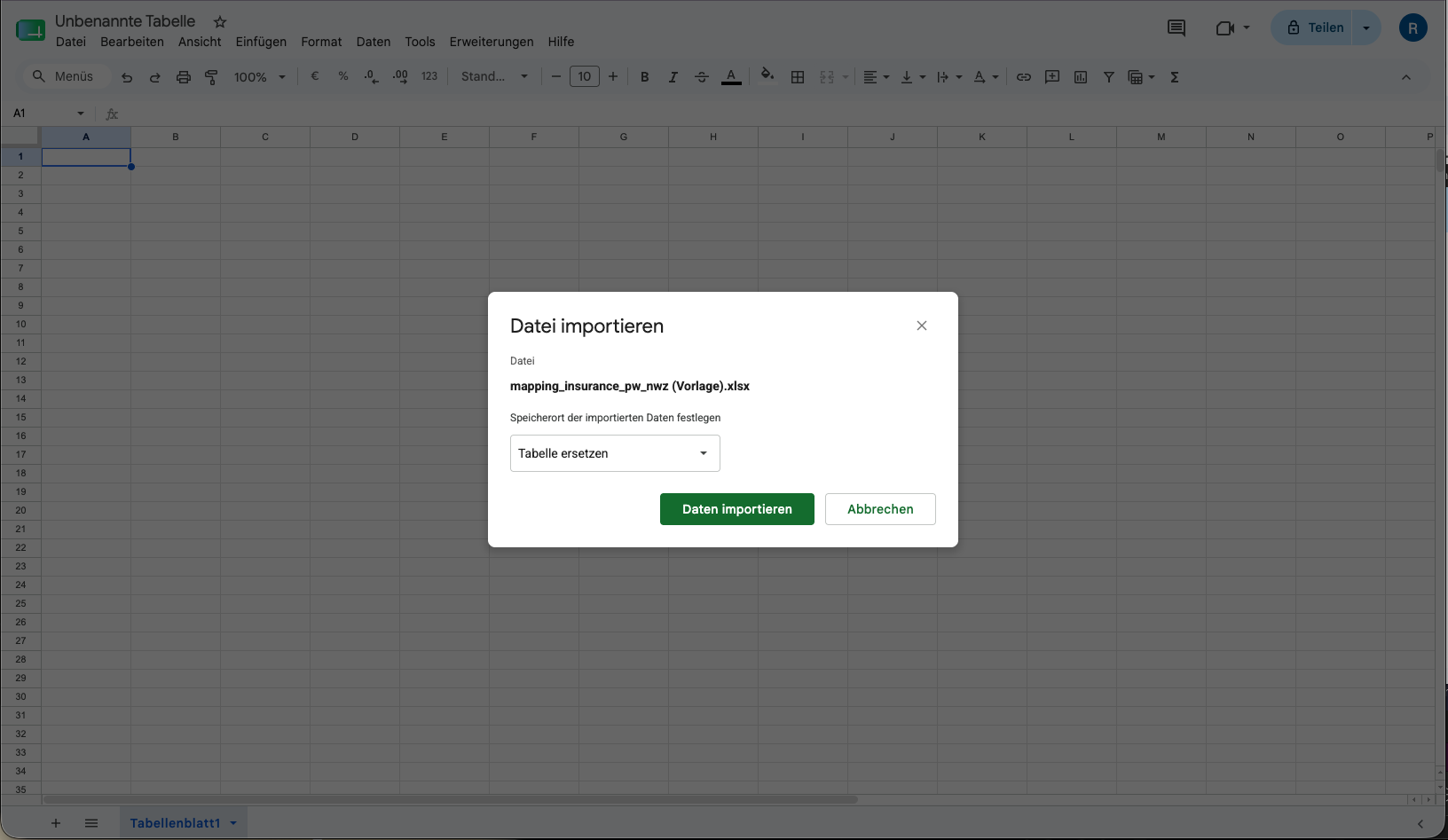Open the text color picker
1448x840 pixels.
731,77
